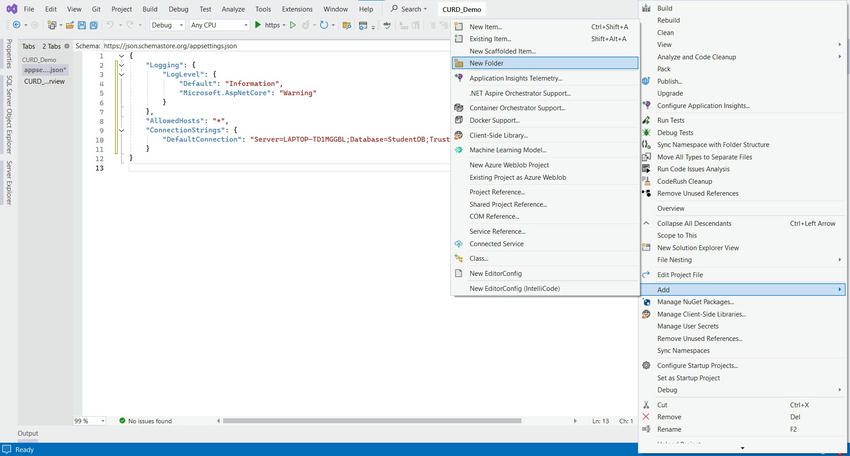Select New Folder in the Add submenu
Screen dimensions: 850x456
tap(486, 63)
